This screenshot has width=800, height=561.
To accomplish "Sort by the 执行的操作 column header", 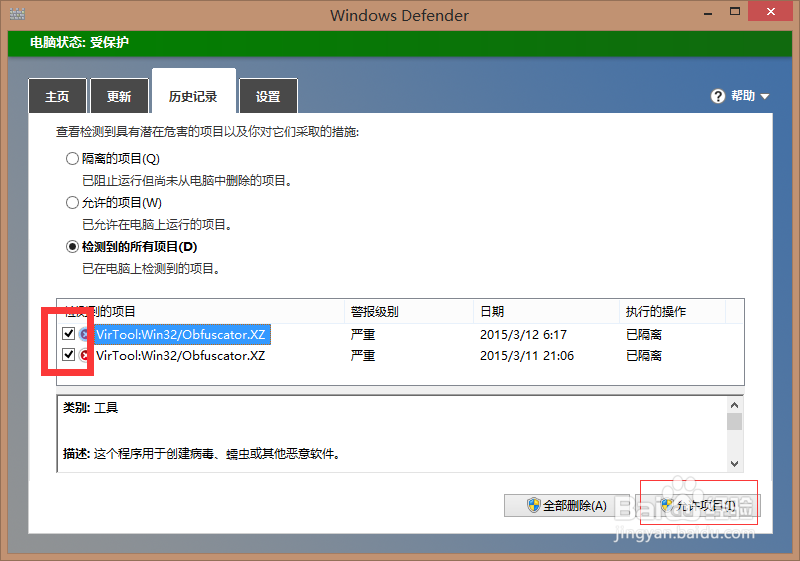I will click(x=672, y=312).
